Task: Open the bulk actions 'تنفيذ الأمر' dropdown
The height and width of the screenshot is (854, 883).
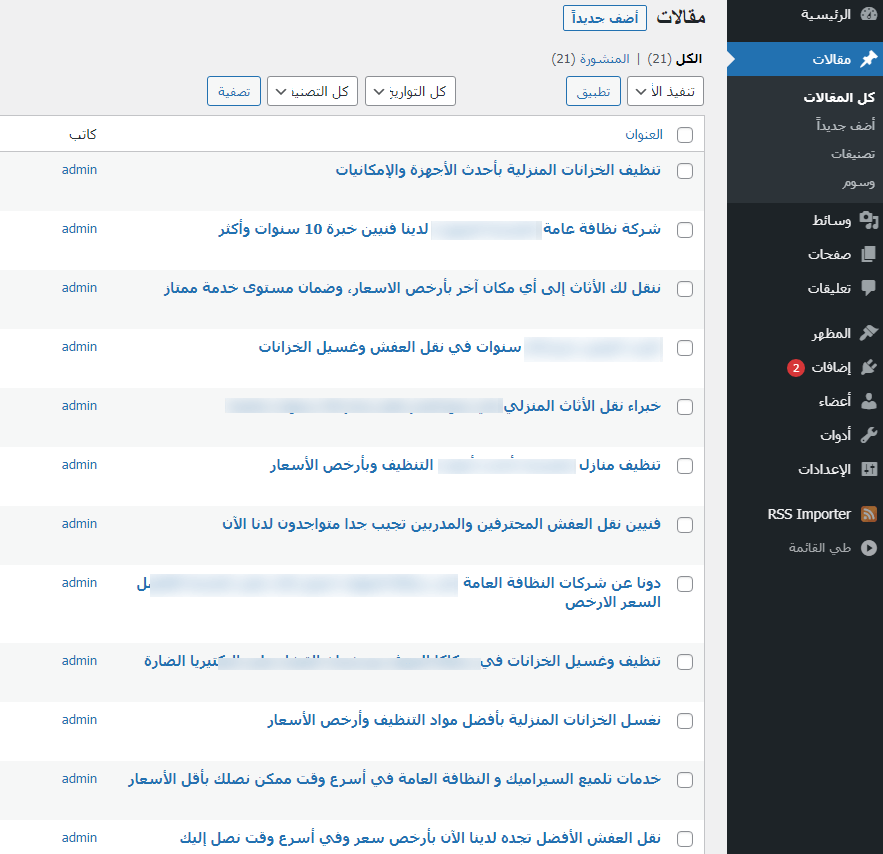Action: coord(665,92)
